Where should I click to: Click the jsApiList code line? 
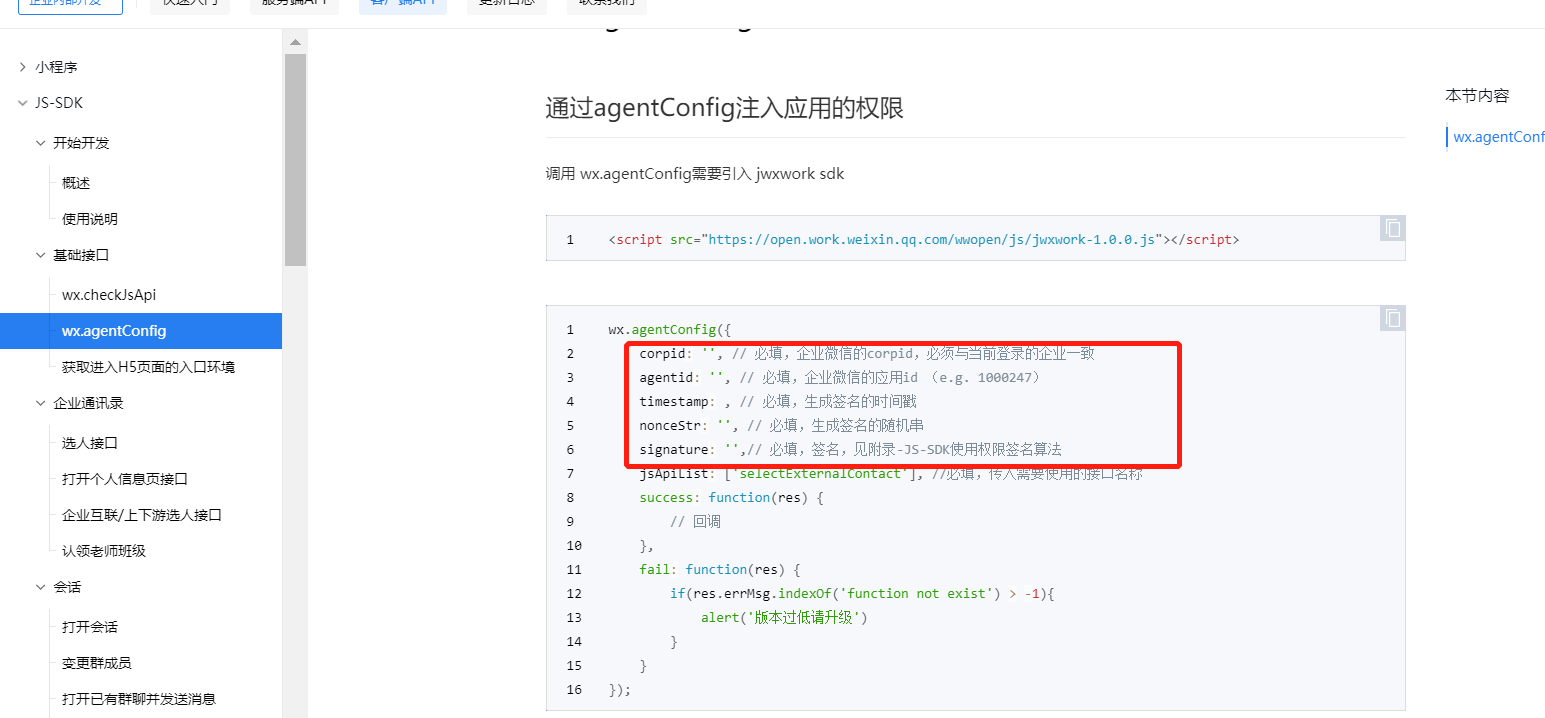click(891, 473)
